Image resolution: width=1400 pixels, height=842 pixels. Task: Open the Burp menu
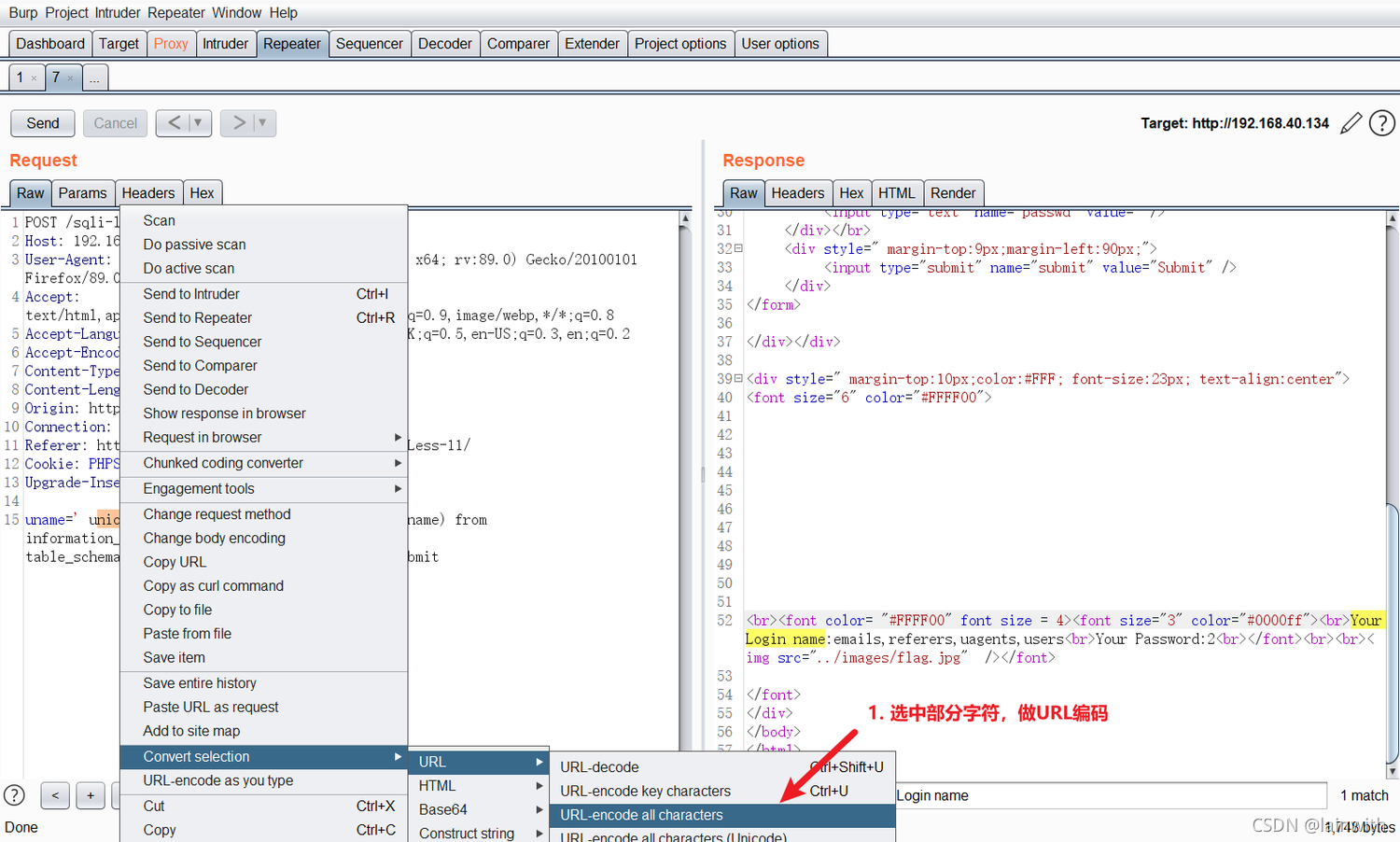click(x=23, y=12)
